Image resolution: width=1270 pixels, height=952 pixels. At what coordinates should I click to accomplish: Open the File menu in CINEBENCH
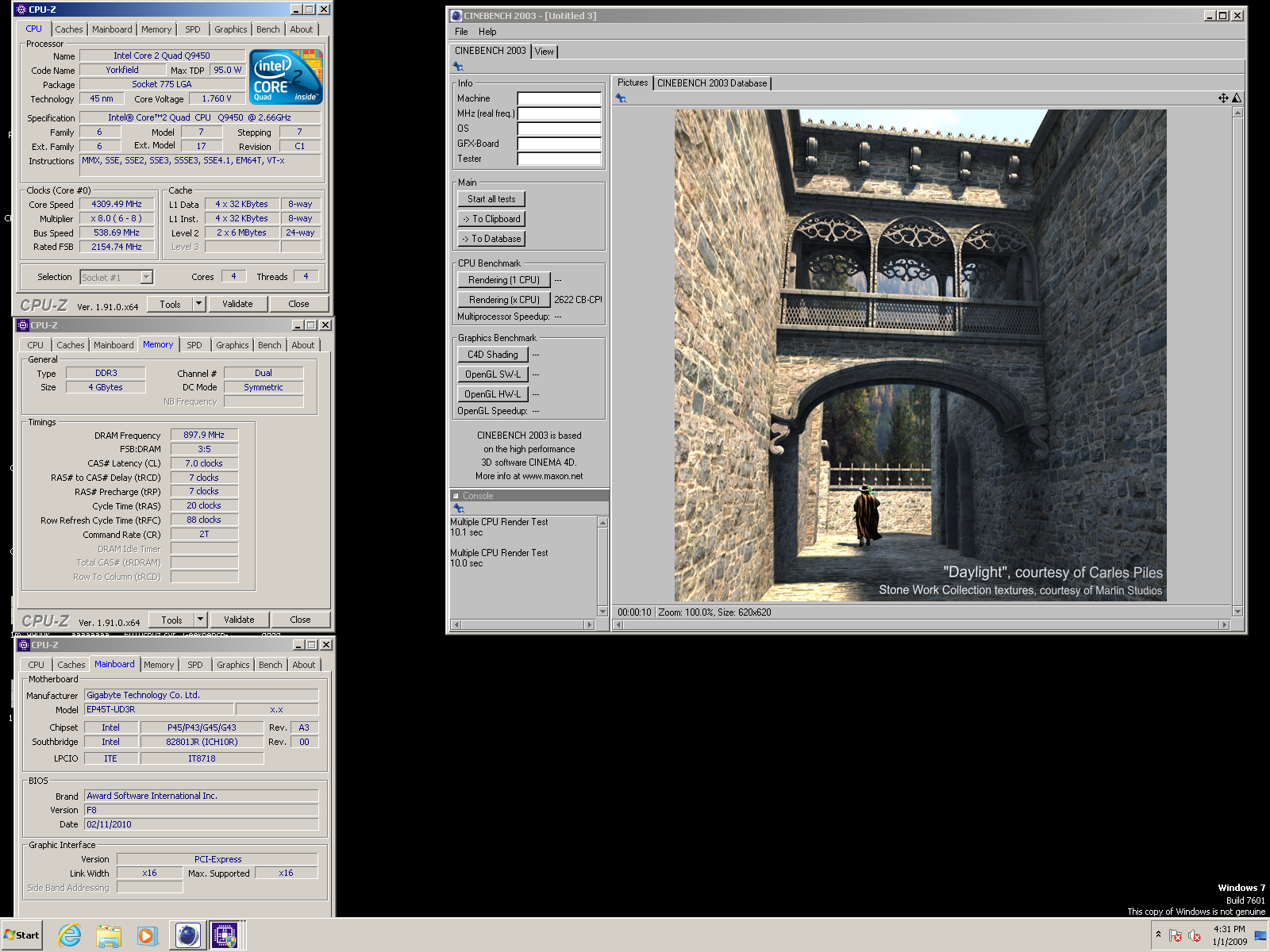[x=461, y=32]
